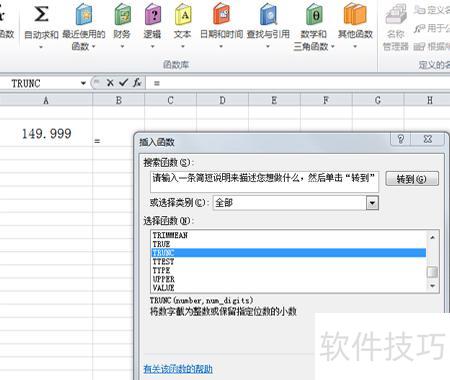
Task: Select column F header
Action: [326, 100]
